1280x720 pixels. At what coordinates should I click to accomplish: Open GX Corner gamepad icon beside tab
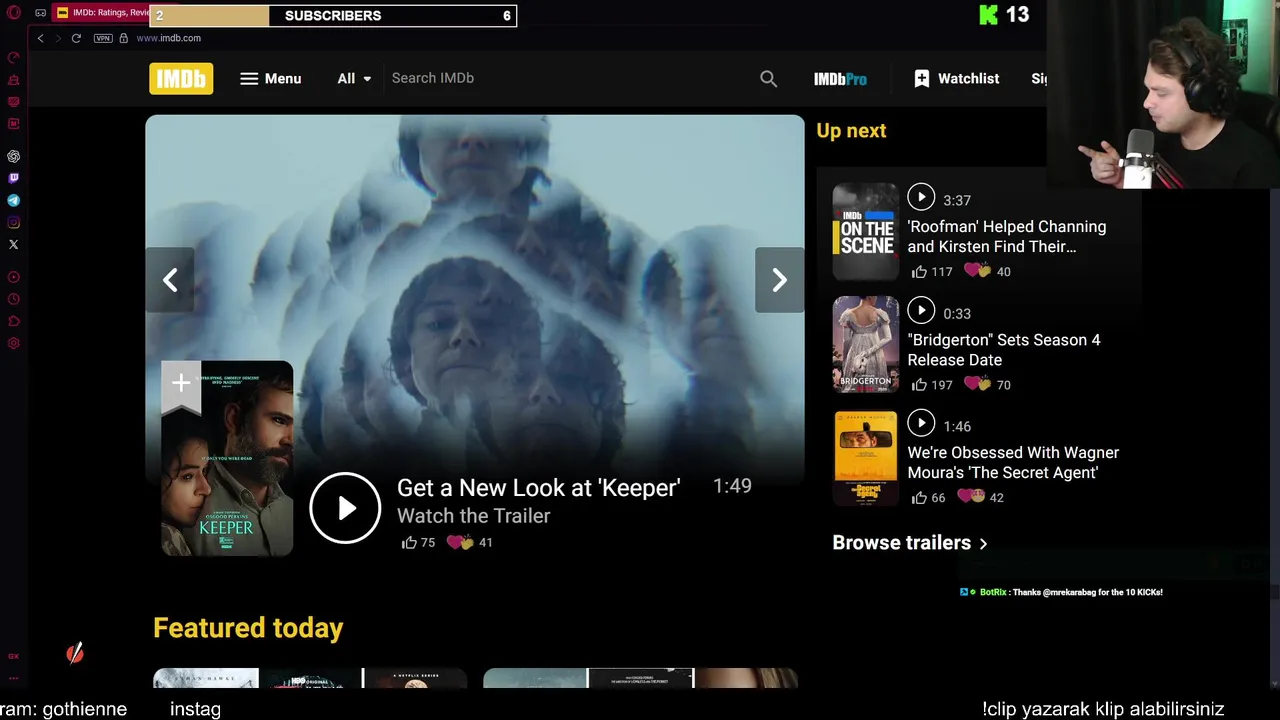[40, 13]
